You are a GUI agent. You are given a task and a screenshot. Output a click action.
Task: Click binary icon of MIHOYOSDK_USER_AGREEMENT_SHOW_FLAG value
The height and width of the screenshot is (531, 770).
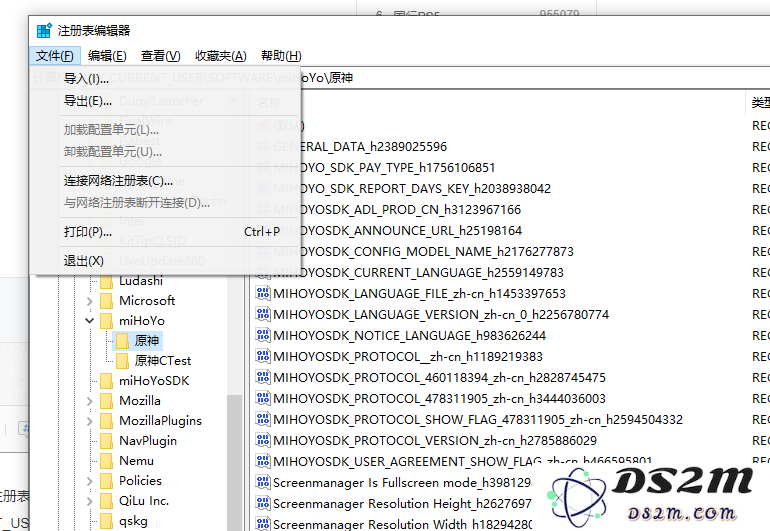tap(263, 461)
